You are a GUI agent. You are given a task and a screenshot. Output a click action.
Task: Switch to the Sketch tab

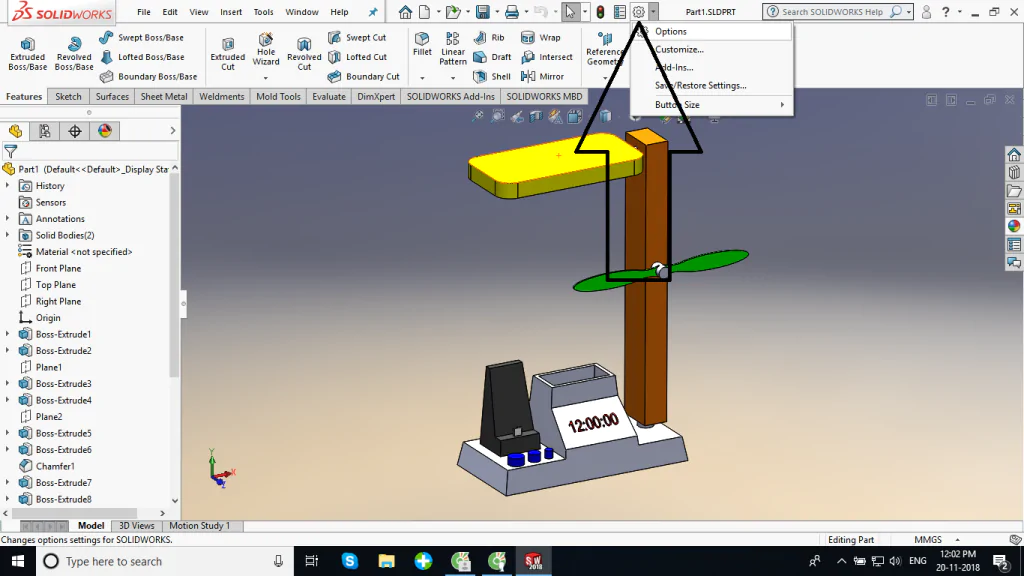pos(68,97)
